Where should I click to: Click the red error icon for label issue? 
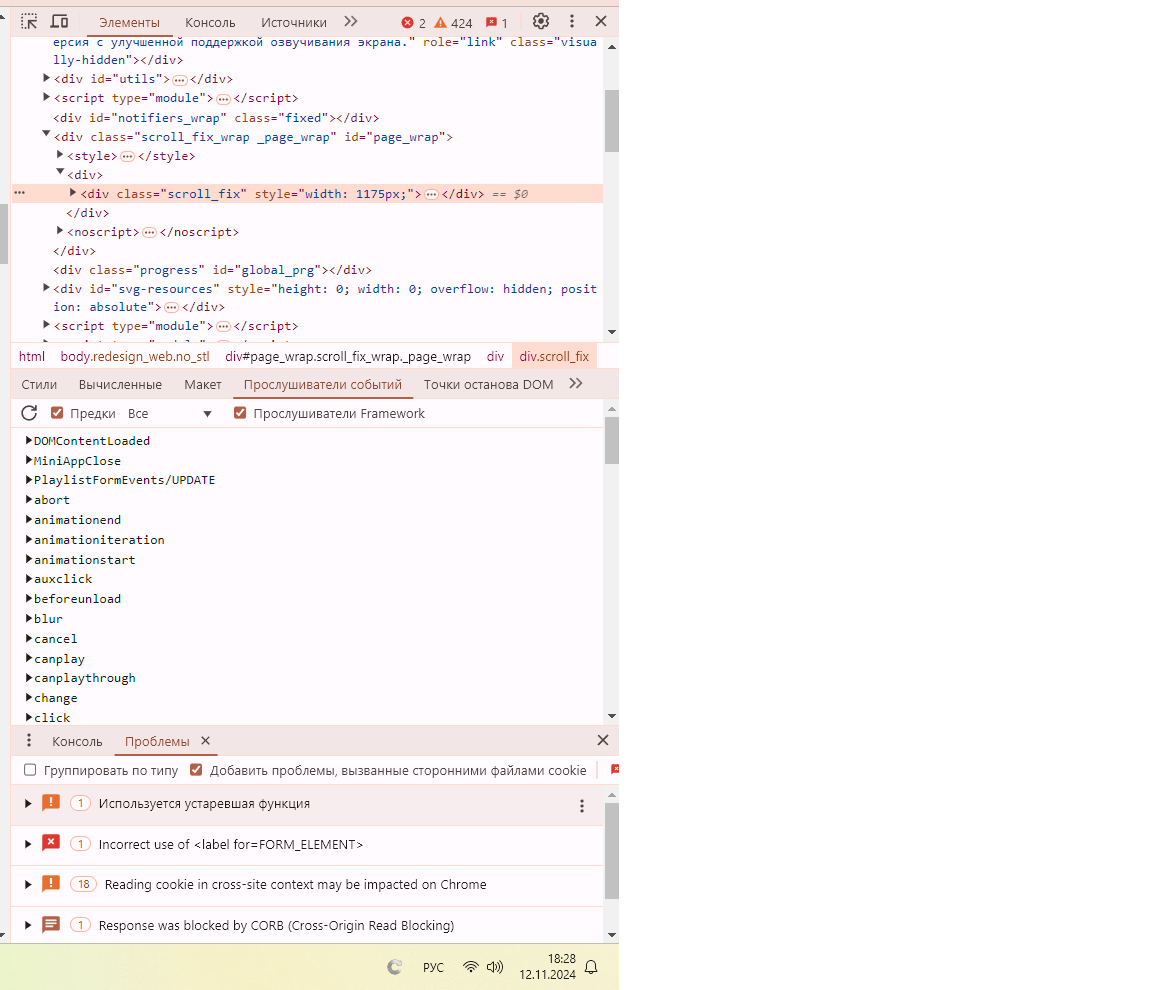point(51,843)
